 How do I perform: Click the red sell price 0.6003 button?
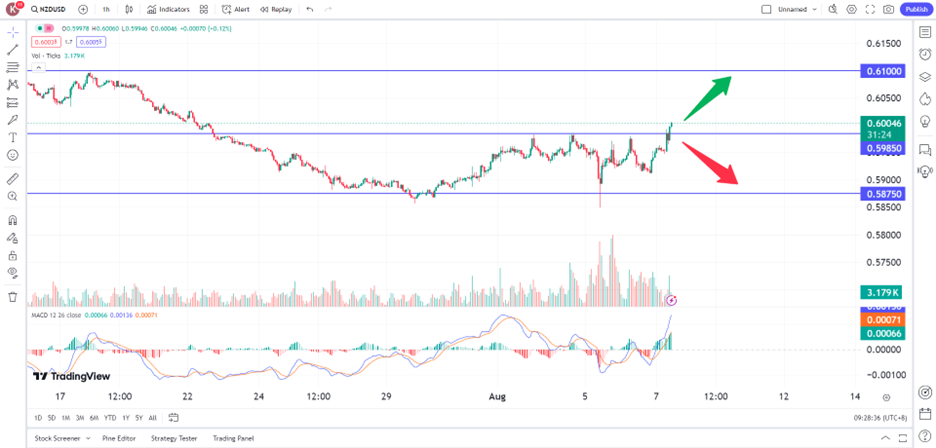(x=45, y=42)
